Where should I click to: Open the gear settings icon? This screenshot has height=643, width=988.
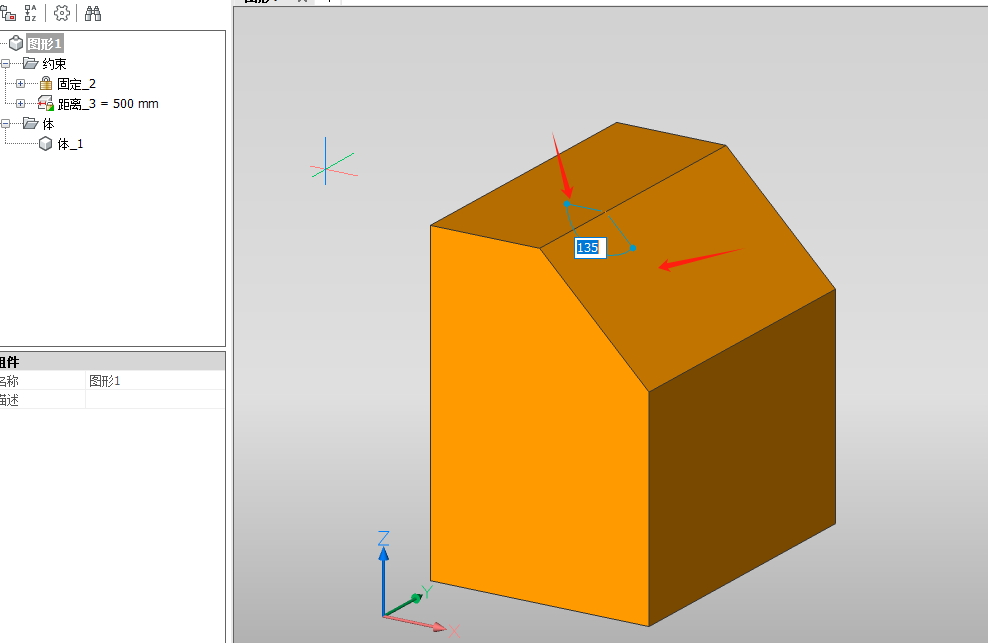pyautogui.click(x=62, y=13)
